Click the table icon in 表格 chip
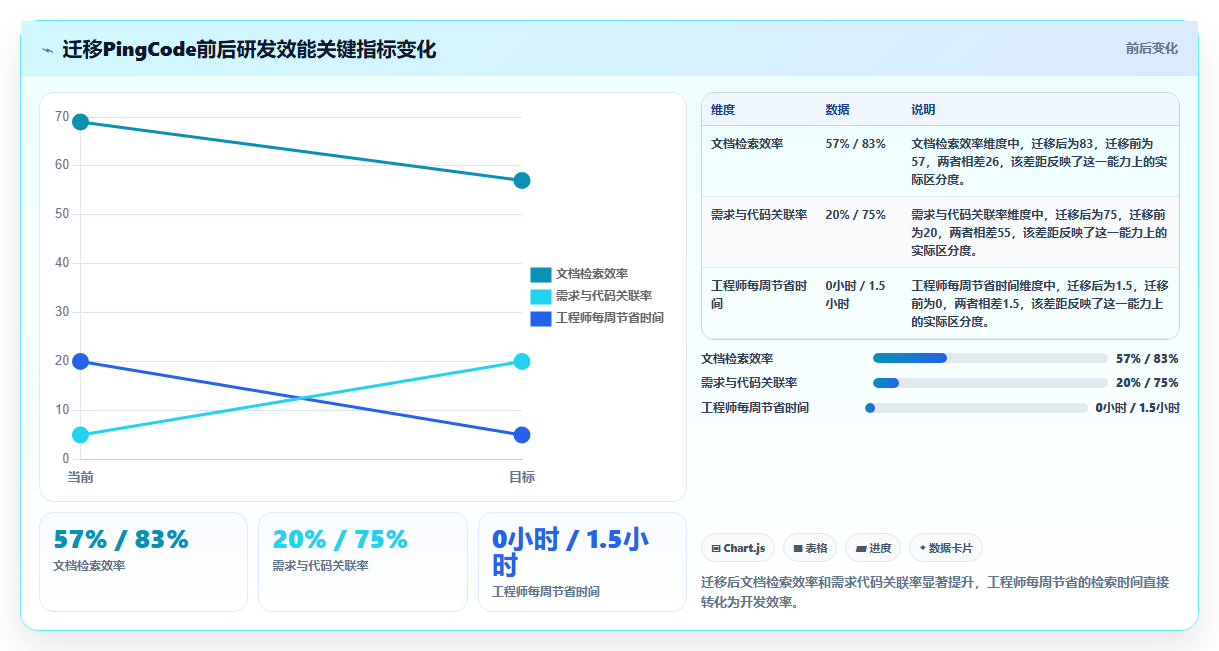1219x651 pixels. pyautogui.click(x=798, y=549)
